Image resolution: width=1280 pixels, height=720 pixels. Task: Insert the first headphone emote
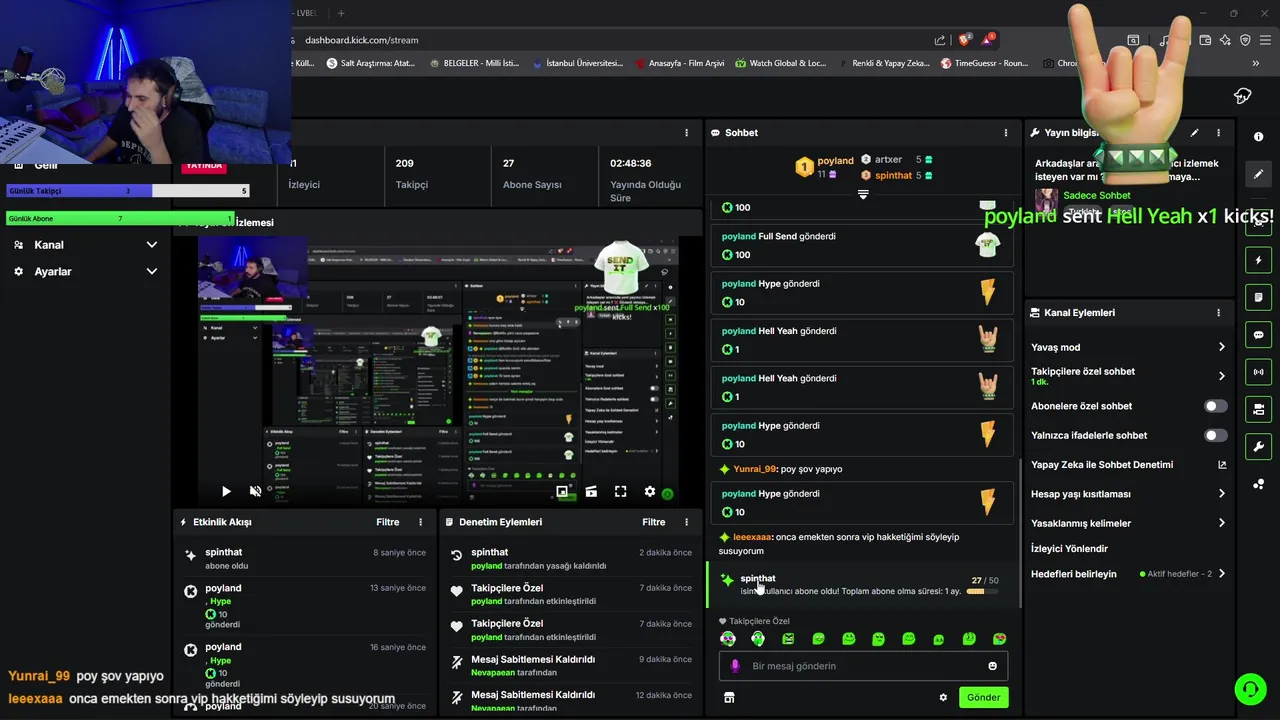[728, 639]
